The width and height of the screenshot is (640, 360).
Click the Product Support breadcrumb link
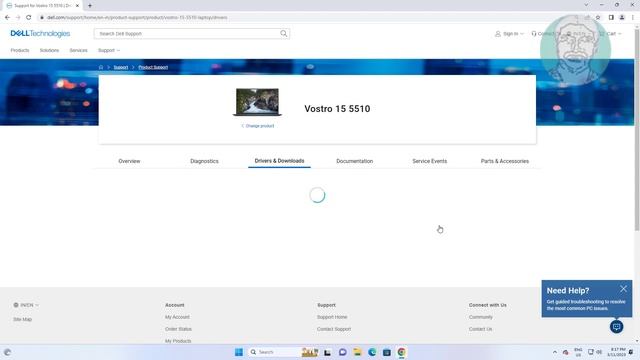[153, 67]
